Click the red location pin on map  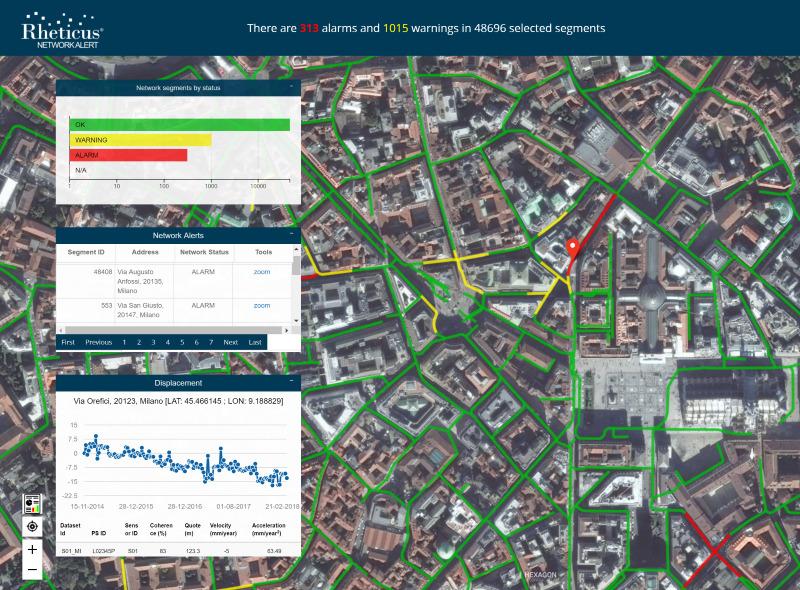[x=574, y=250]
